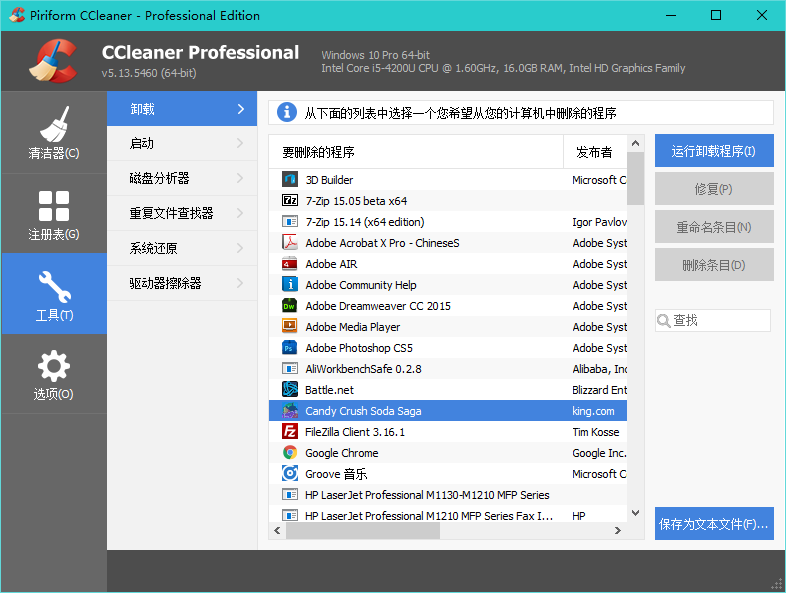The image size is (786, 593).
Task: Click 运行卸载程序 button
Action: (714, 150)
